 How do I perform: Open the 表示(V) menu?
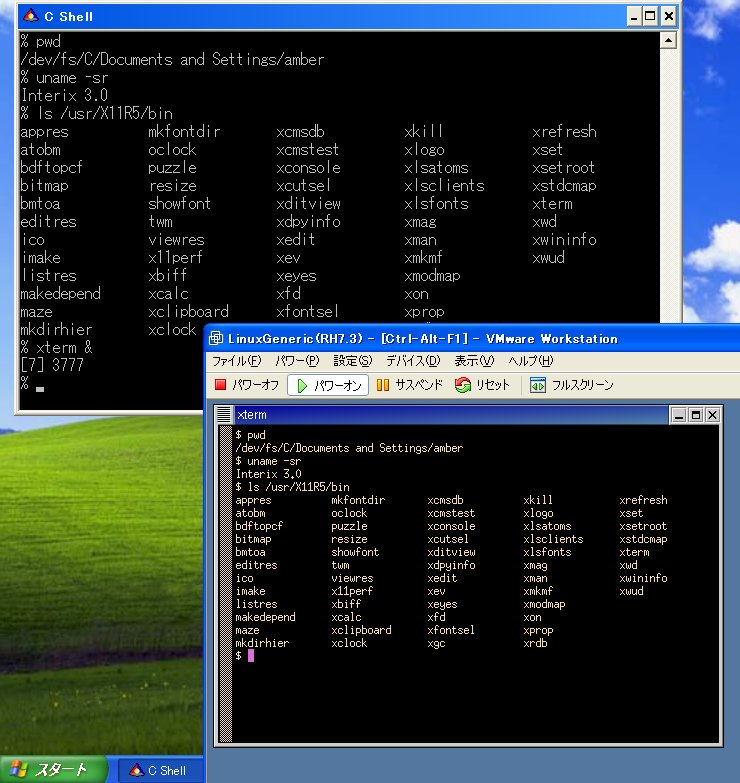click(x=474, y=361)
